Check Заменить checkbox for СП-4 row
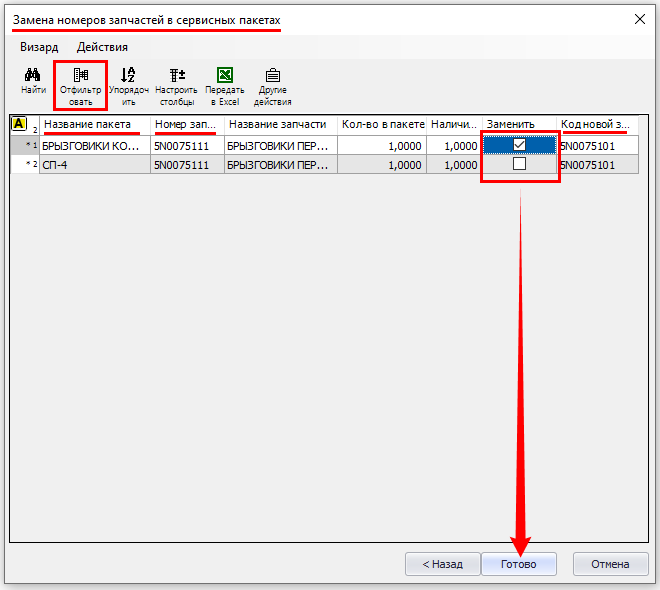Screen dimensions: 660x590 [519, 164]
